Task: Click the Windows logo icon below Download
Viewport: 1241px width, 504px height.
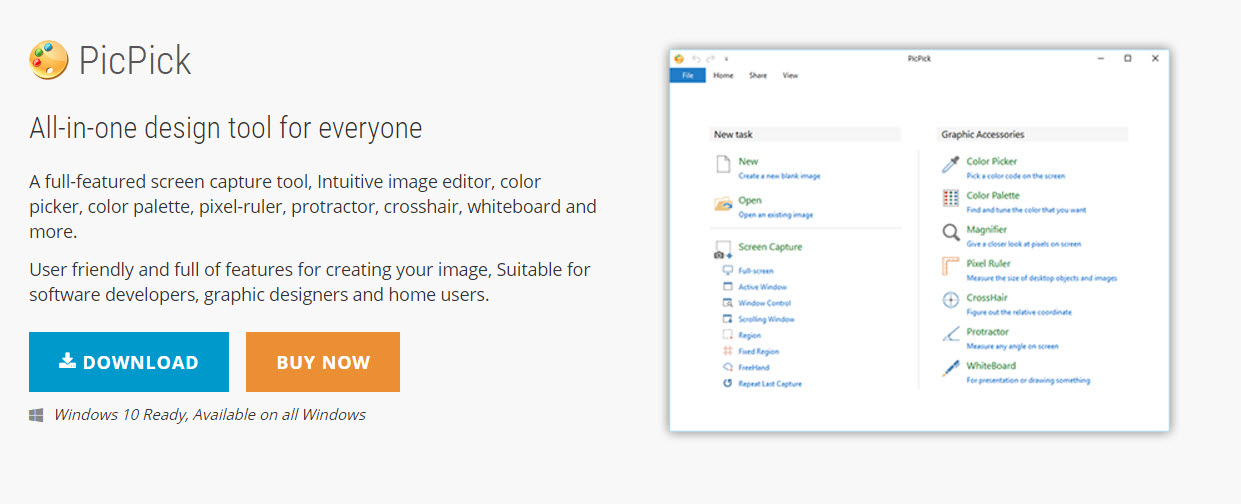Action: tap(36, 415)
